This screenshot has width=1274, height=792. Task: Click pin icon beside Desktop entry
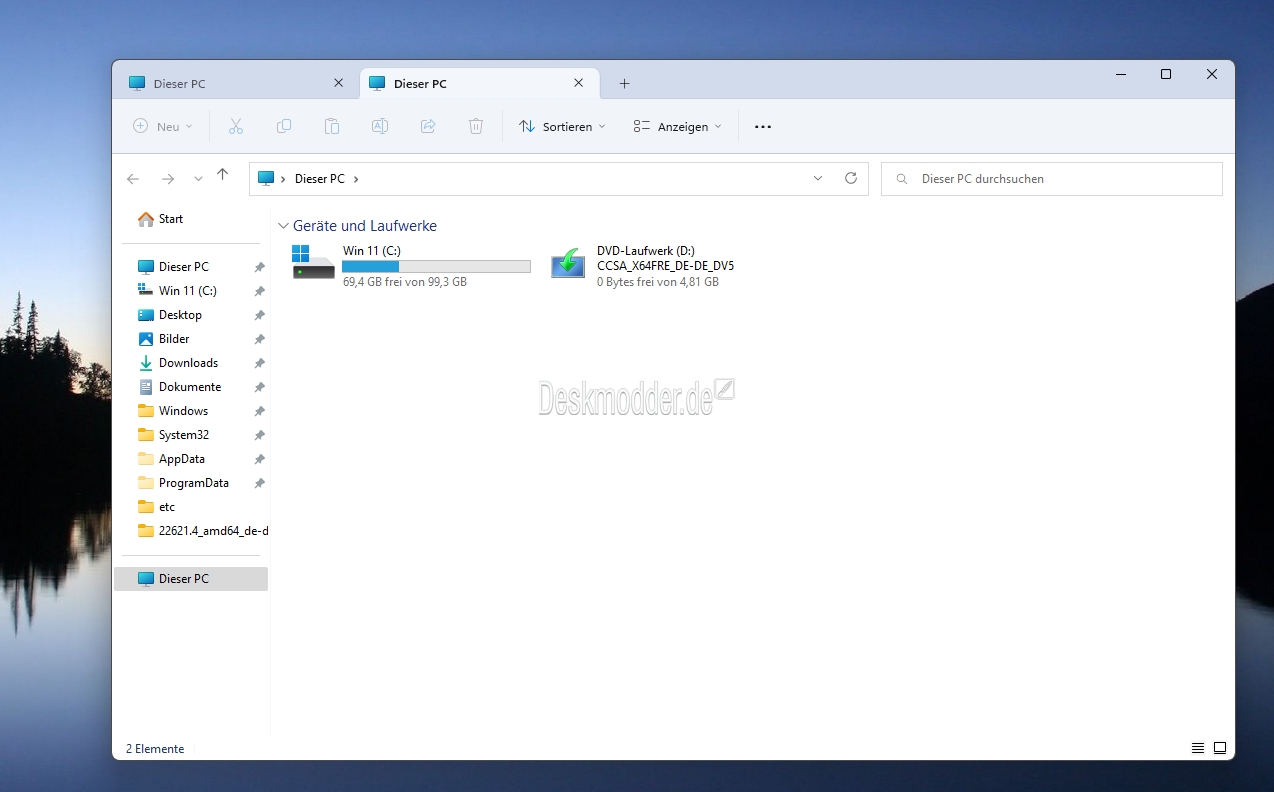(259, 315)
